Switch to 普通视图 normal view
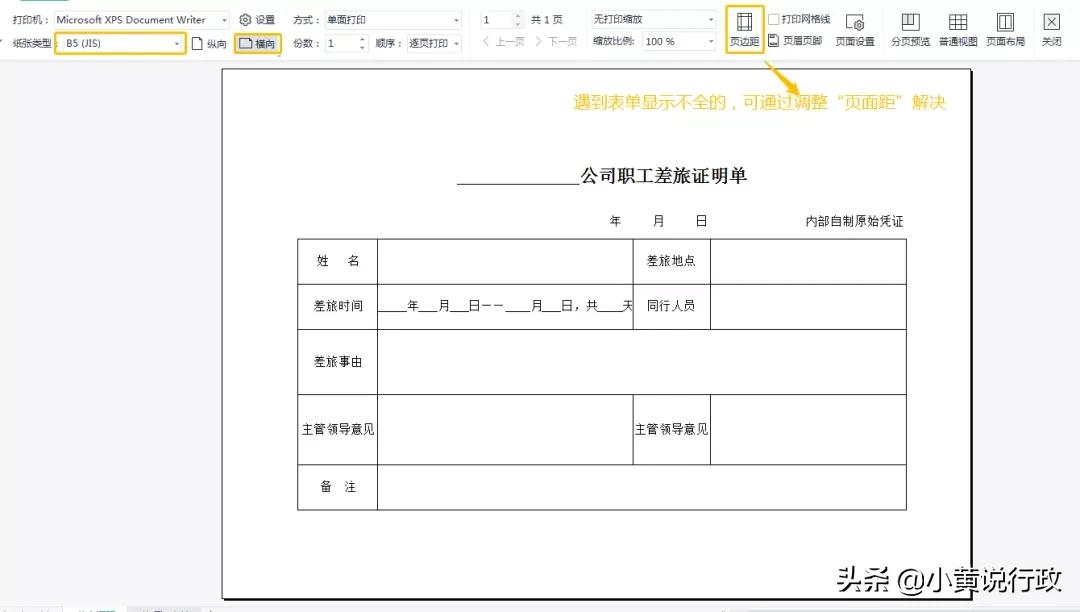The height and width of the screenshot is (612, 1080). pyautogui.click(x=957, y=27)
